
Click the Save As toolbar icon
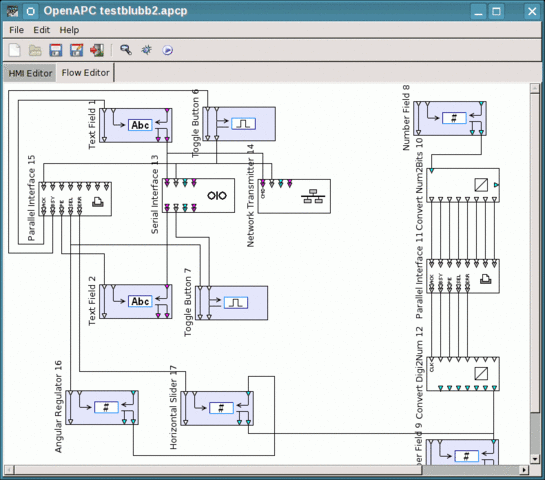point(76,50)
